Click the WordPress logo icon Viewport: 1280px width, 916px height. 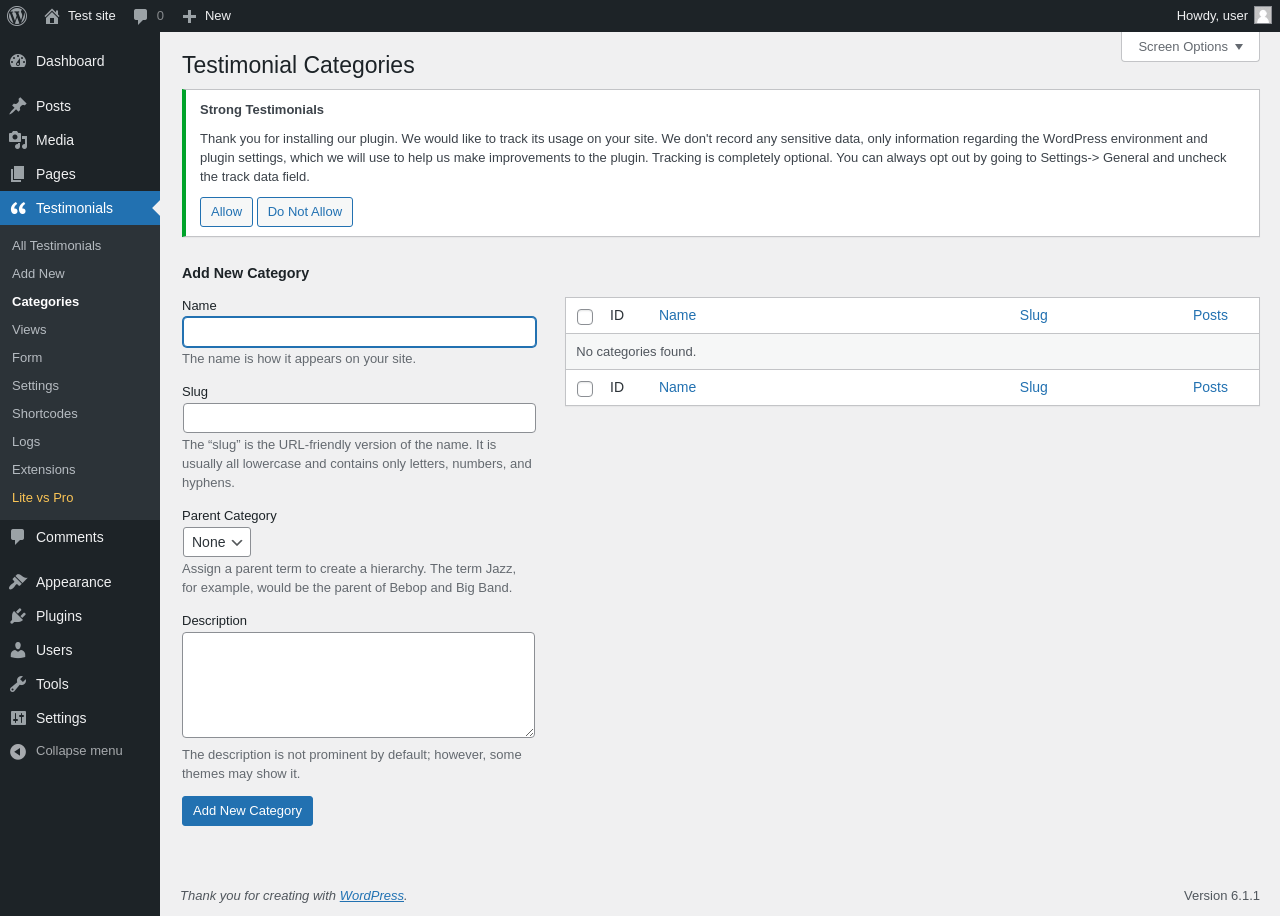point(17,16)
